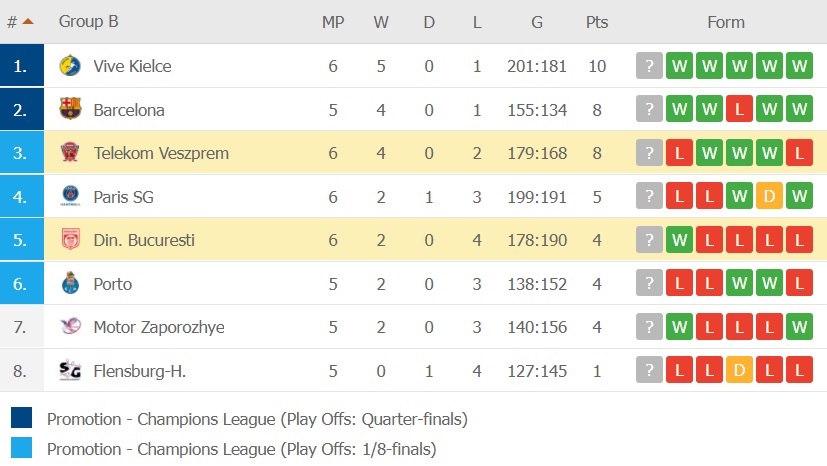Click the Vive Kielce team logo

pyautogui.click(x=70, y=66)
